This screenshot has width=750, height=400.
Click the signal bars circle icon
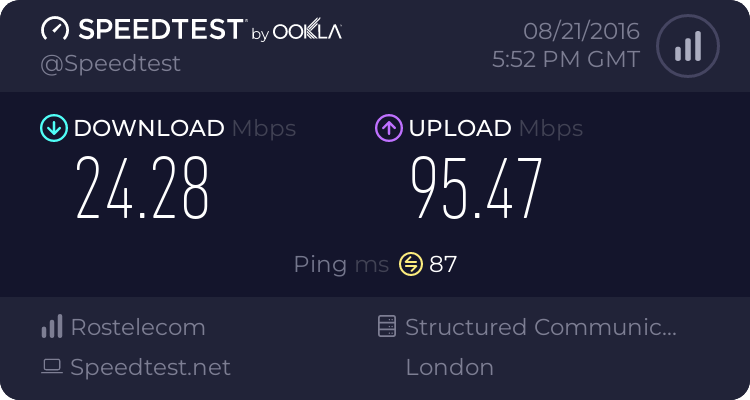[688, 46]
